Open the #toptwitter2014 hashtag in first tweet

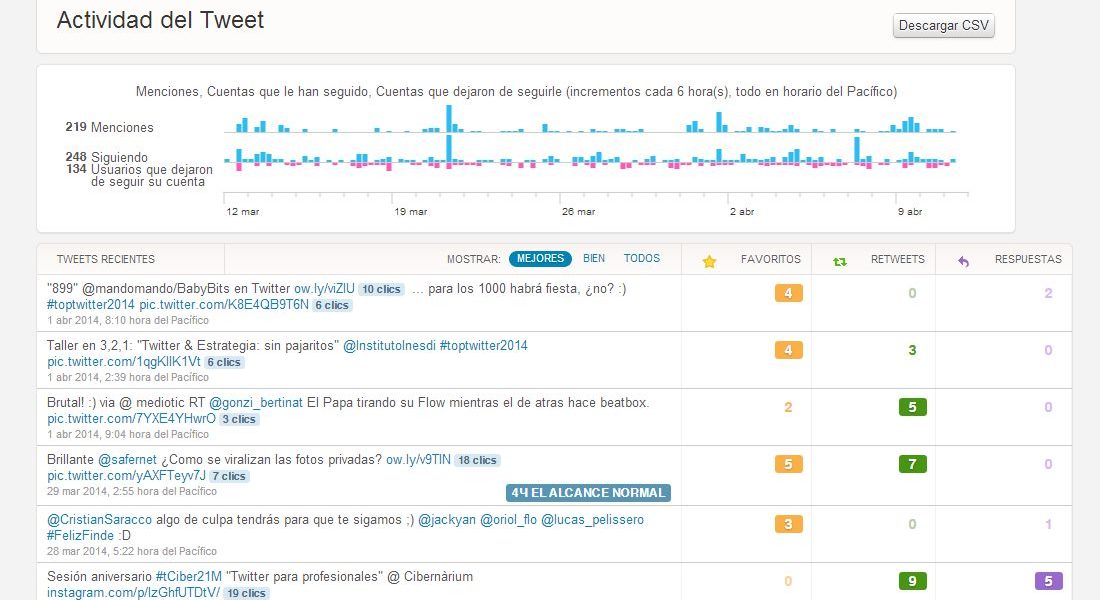[90, 305]
